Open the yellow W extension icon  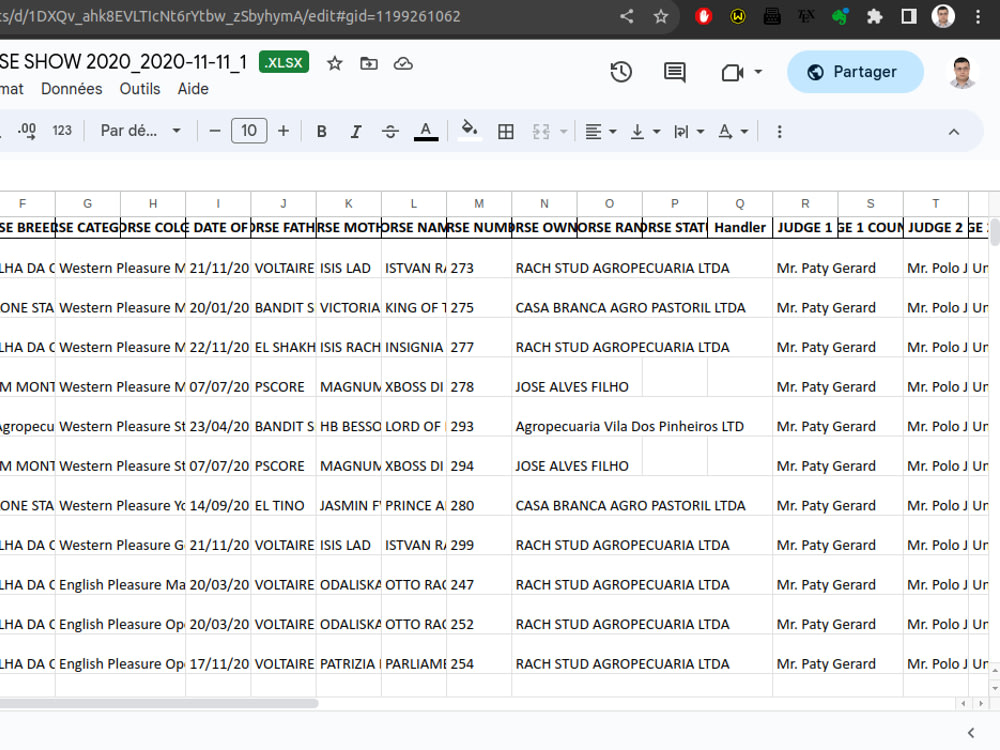point(738,16)
